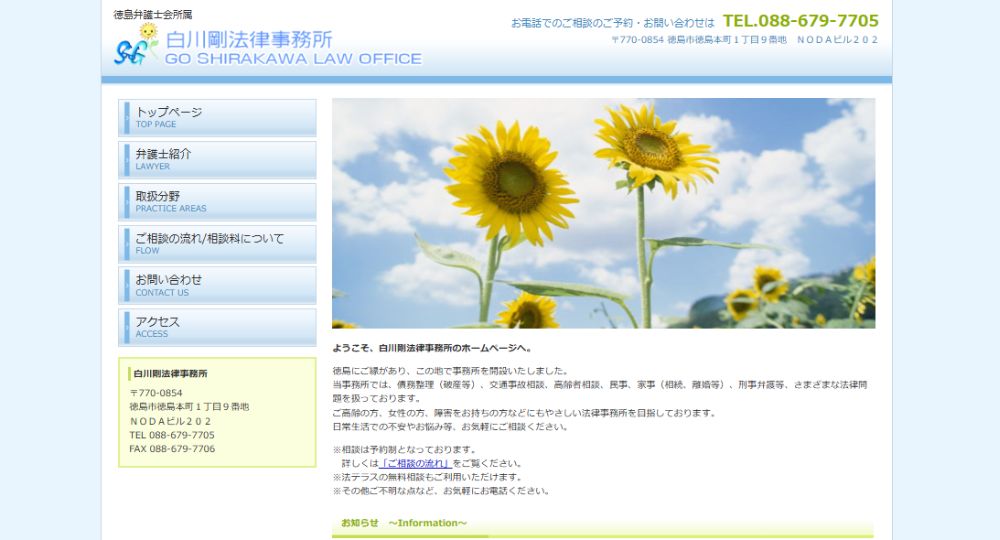Click the sidebar FAX 088-679-7706 line

pos(172,449)
